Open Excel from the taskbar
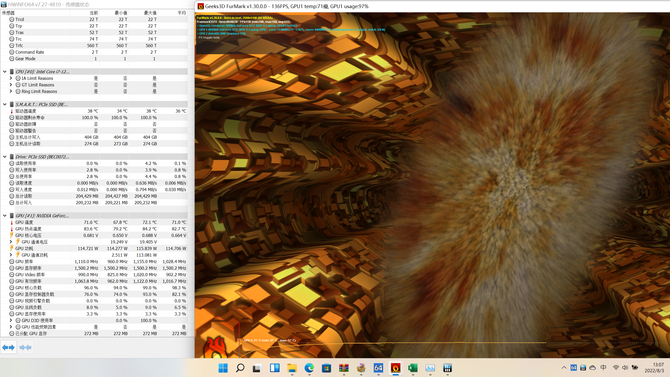 pos(413,368)
